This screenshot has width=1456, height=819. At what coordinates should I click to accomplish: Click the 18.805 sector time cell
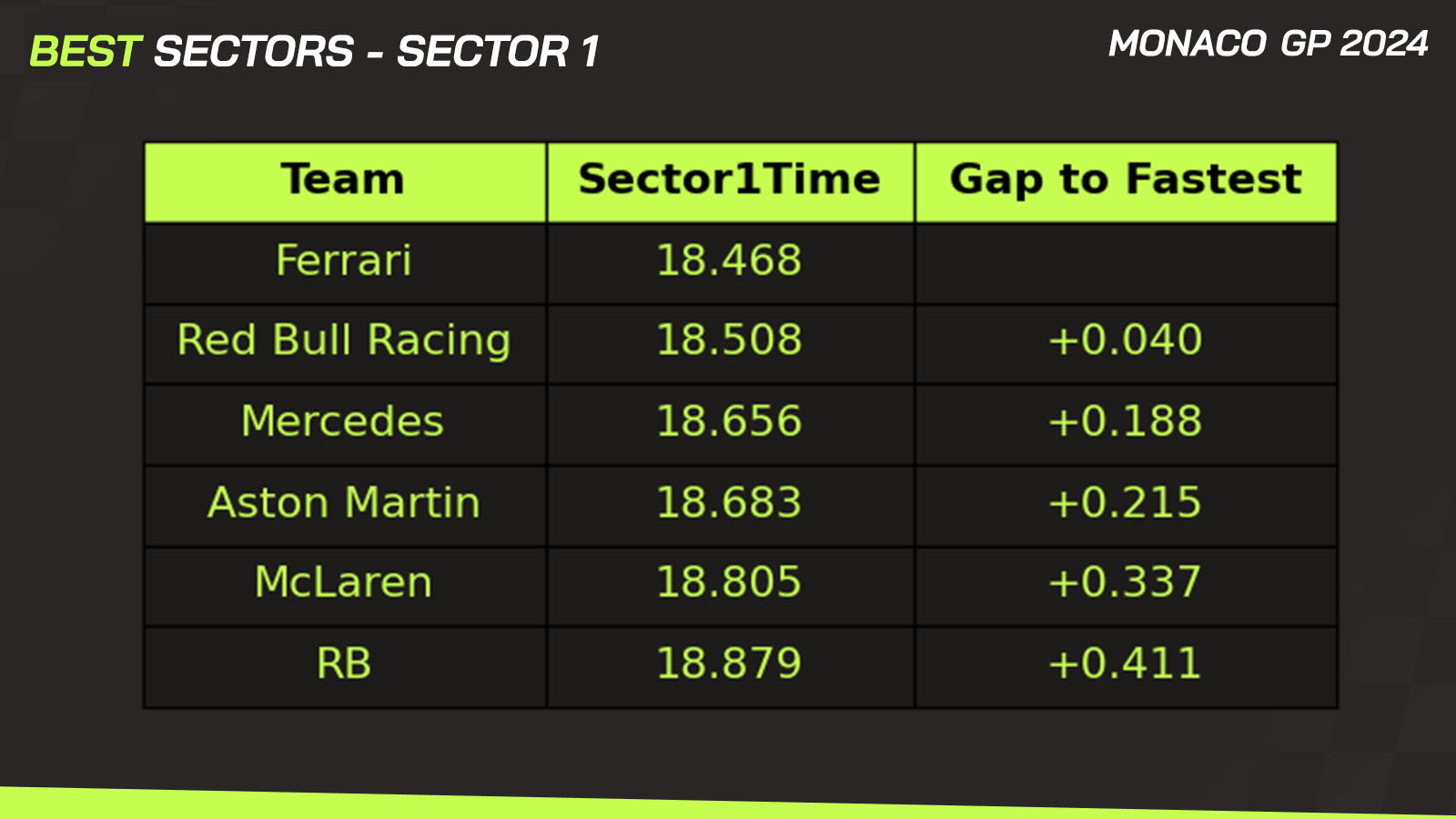730,582
